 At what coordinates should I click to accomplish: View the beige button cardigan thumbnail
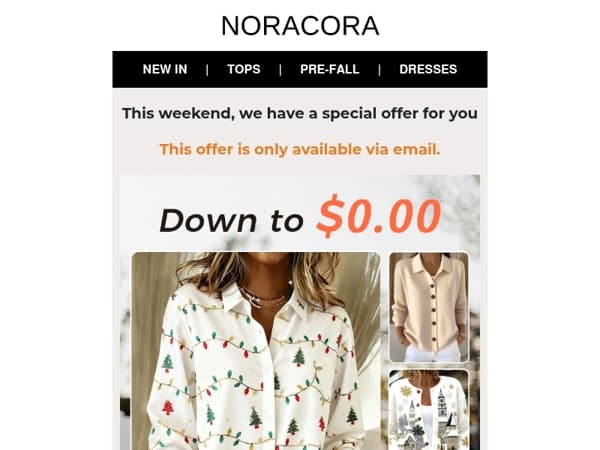429,307
